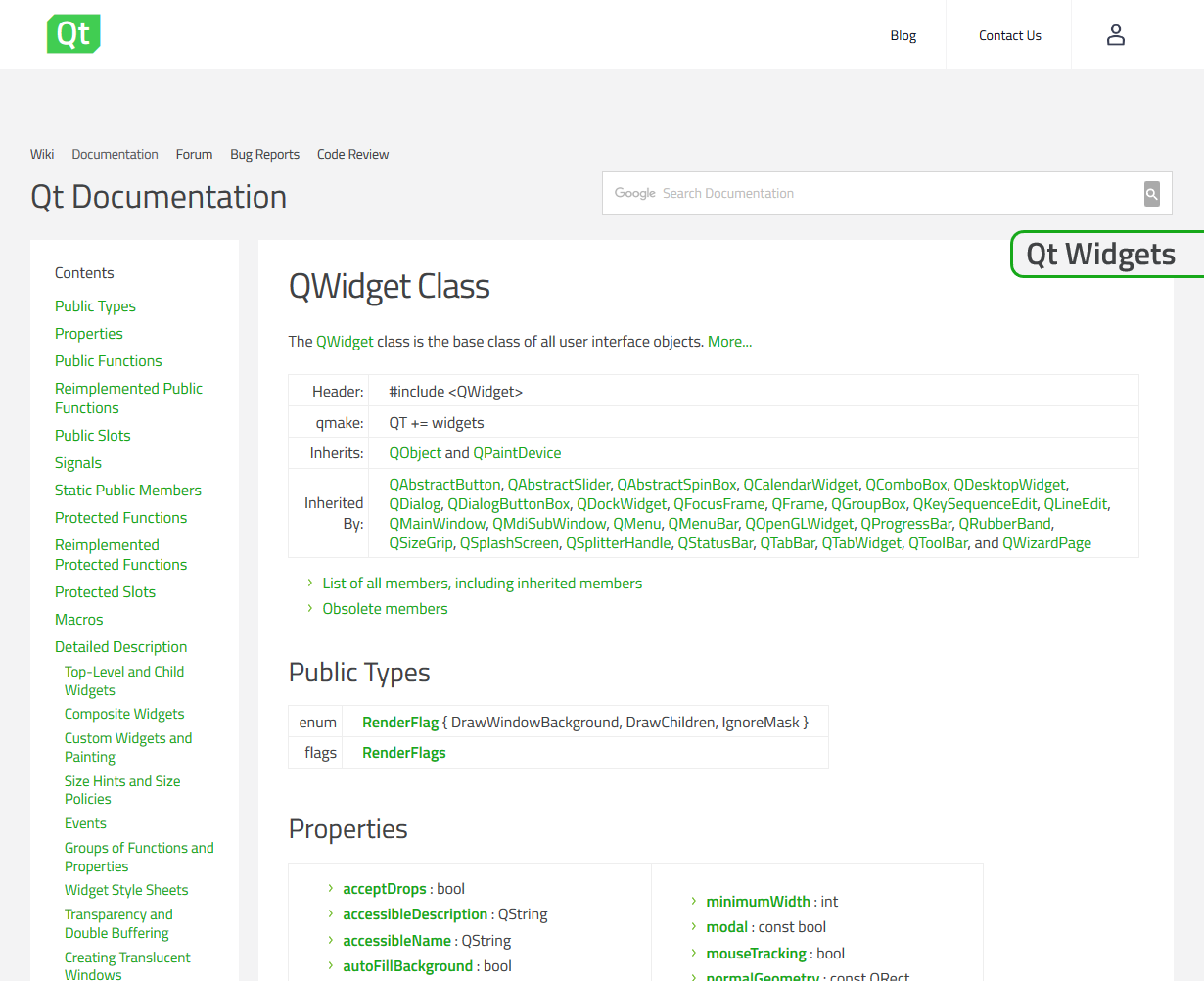The height and width of the screenshot is (981, 1204).
Task: Click the Search Documentation input field
Action: (x=881, y=193)
